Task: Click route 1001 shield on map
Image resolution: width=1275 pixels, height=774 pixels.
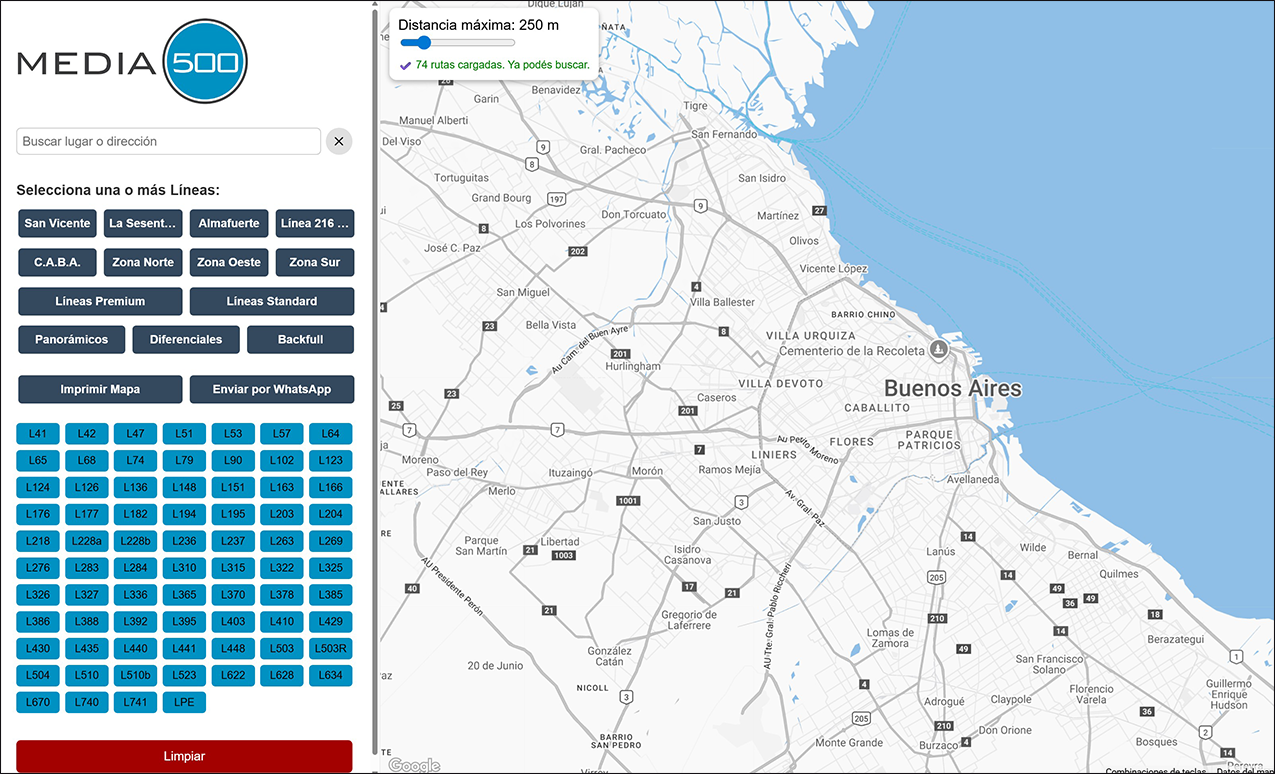Action: 628,500
